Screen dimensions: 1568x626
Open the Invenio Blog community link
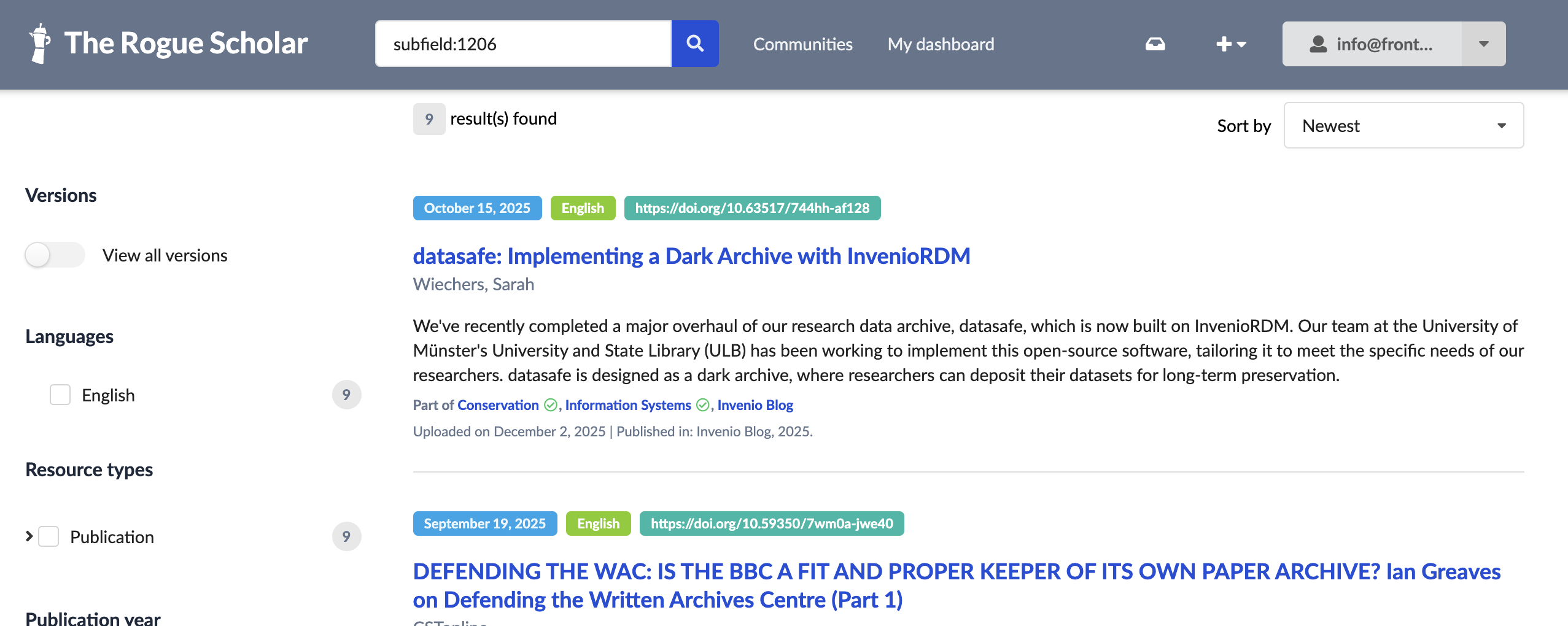[x=755, y=405]
